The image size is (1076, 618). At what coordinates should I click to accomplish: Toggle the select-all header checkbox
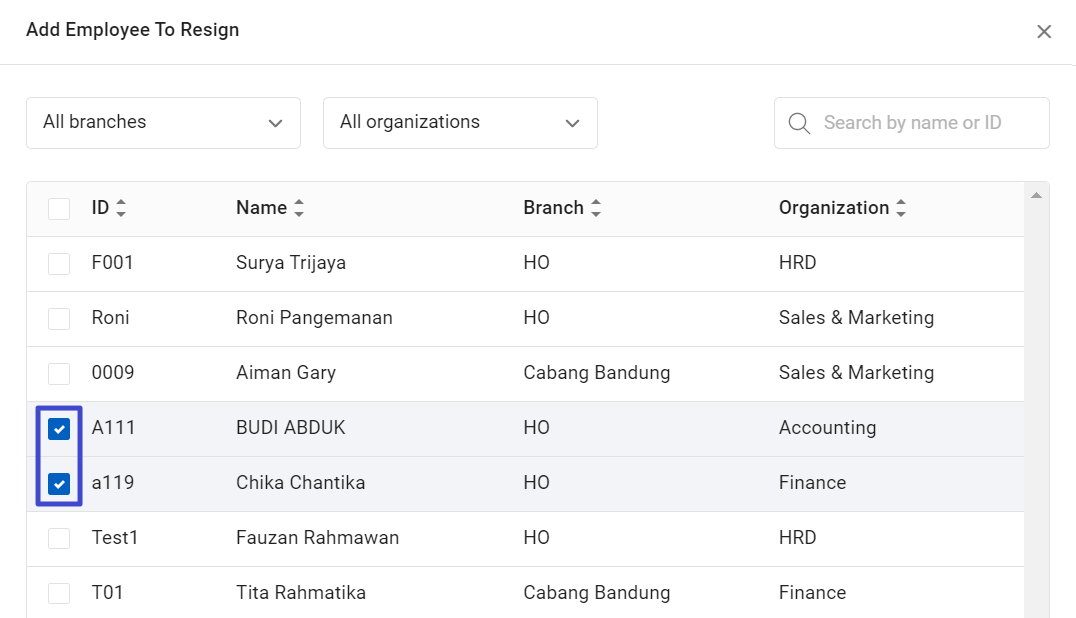(x=59, y=209)
